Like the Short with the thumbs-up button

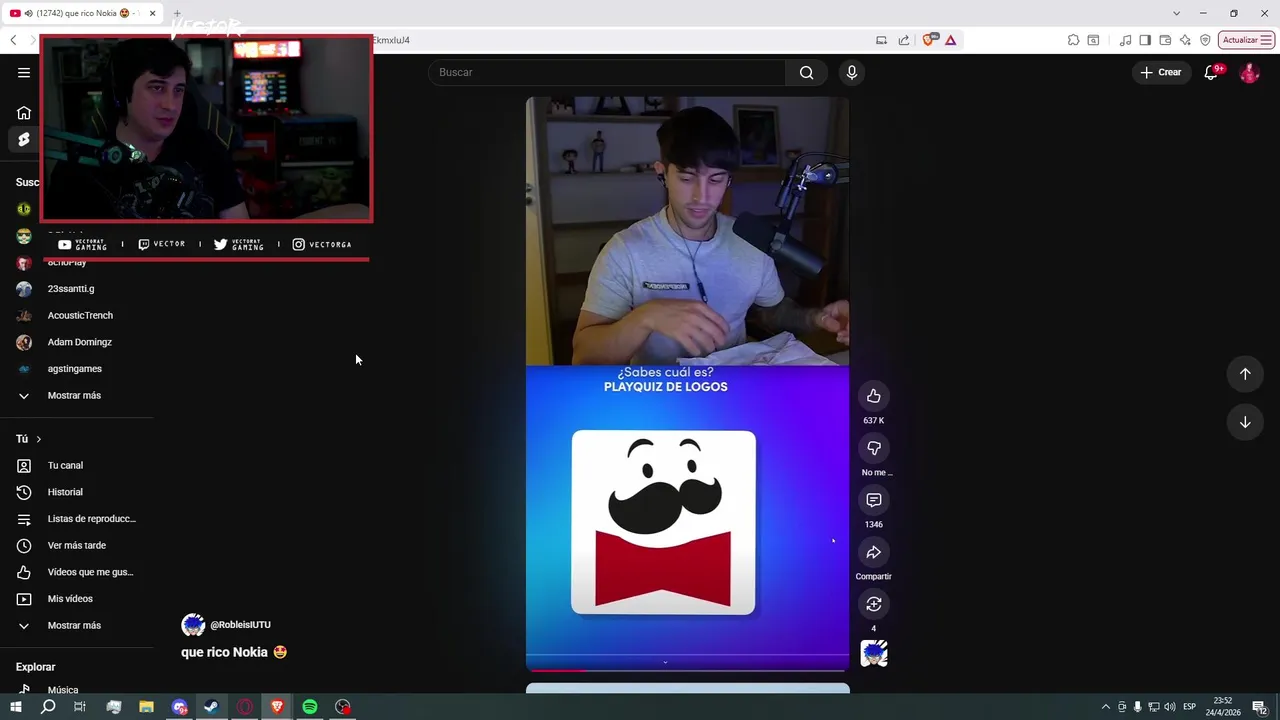(x=874, y=396)
